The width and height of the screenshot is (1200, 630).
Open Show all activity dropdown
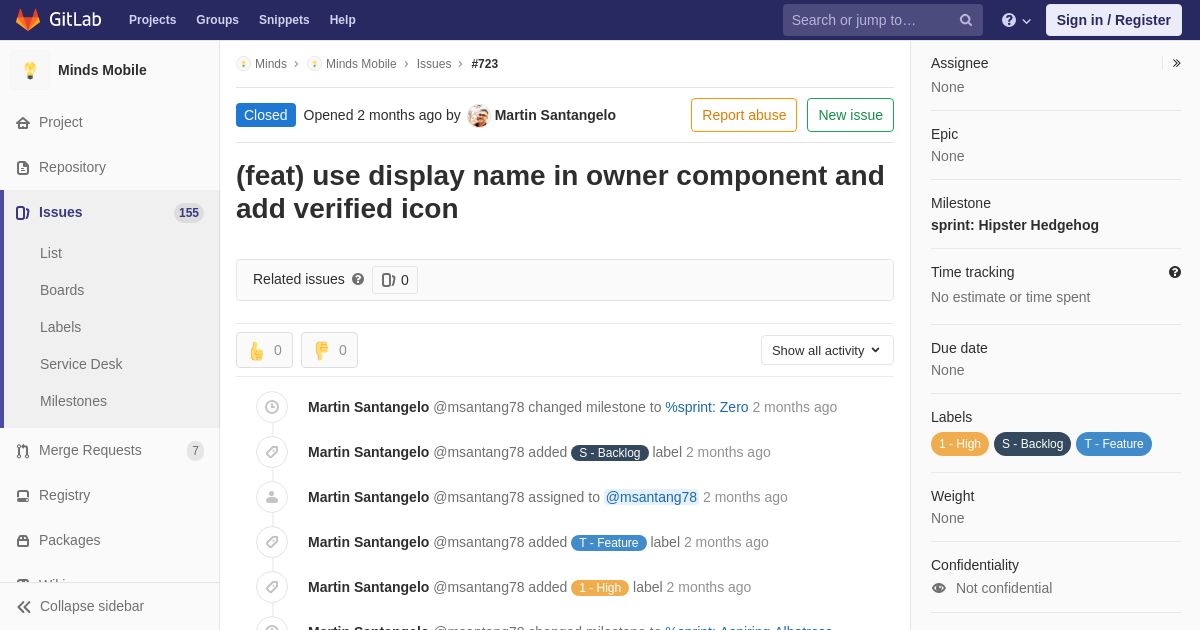[827, 350]
